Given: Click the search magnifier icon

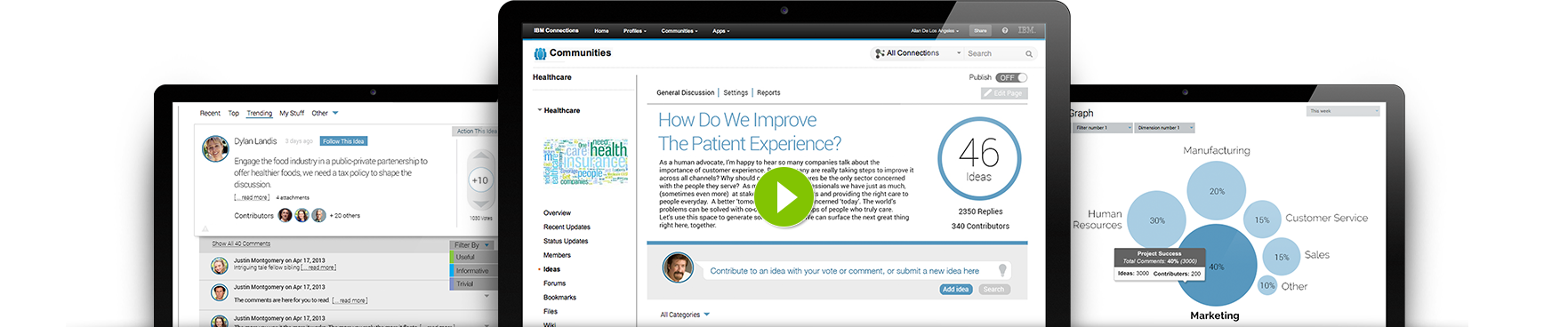Looking at the screenshot, I should coord(1029,53).
